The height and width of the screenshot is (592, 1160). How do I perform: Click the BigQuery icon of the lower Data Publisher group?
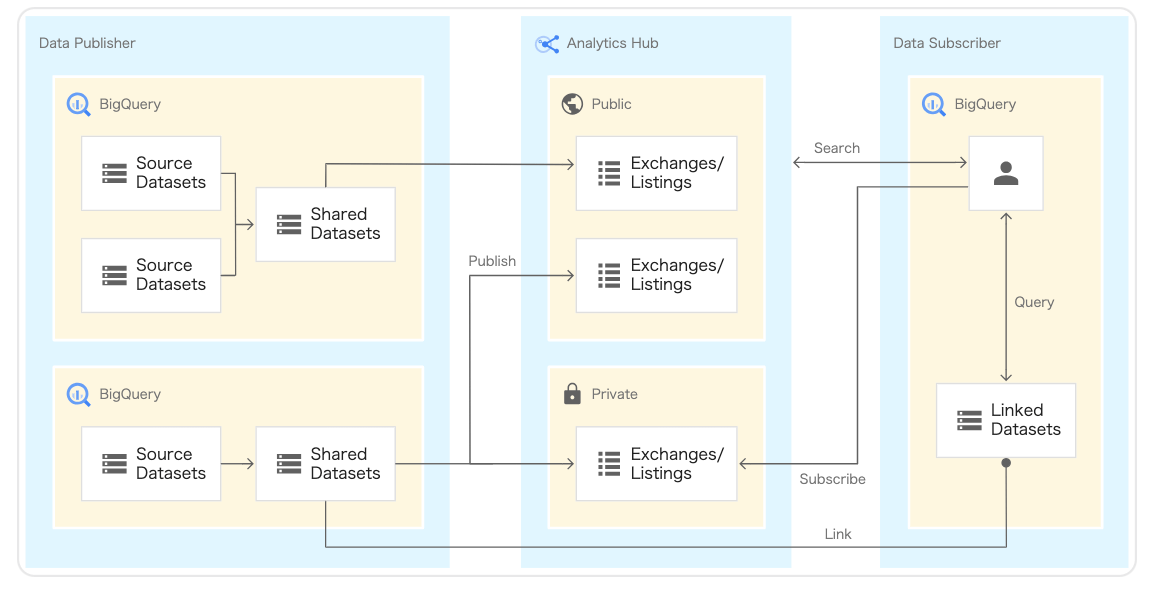click(78, 394)
